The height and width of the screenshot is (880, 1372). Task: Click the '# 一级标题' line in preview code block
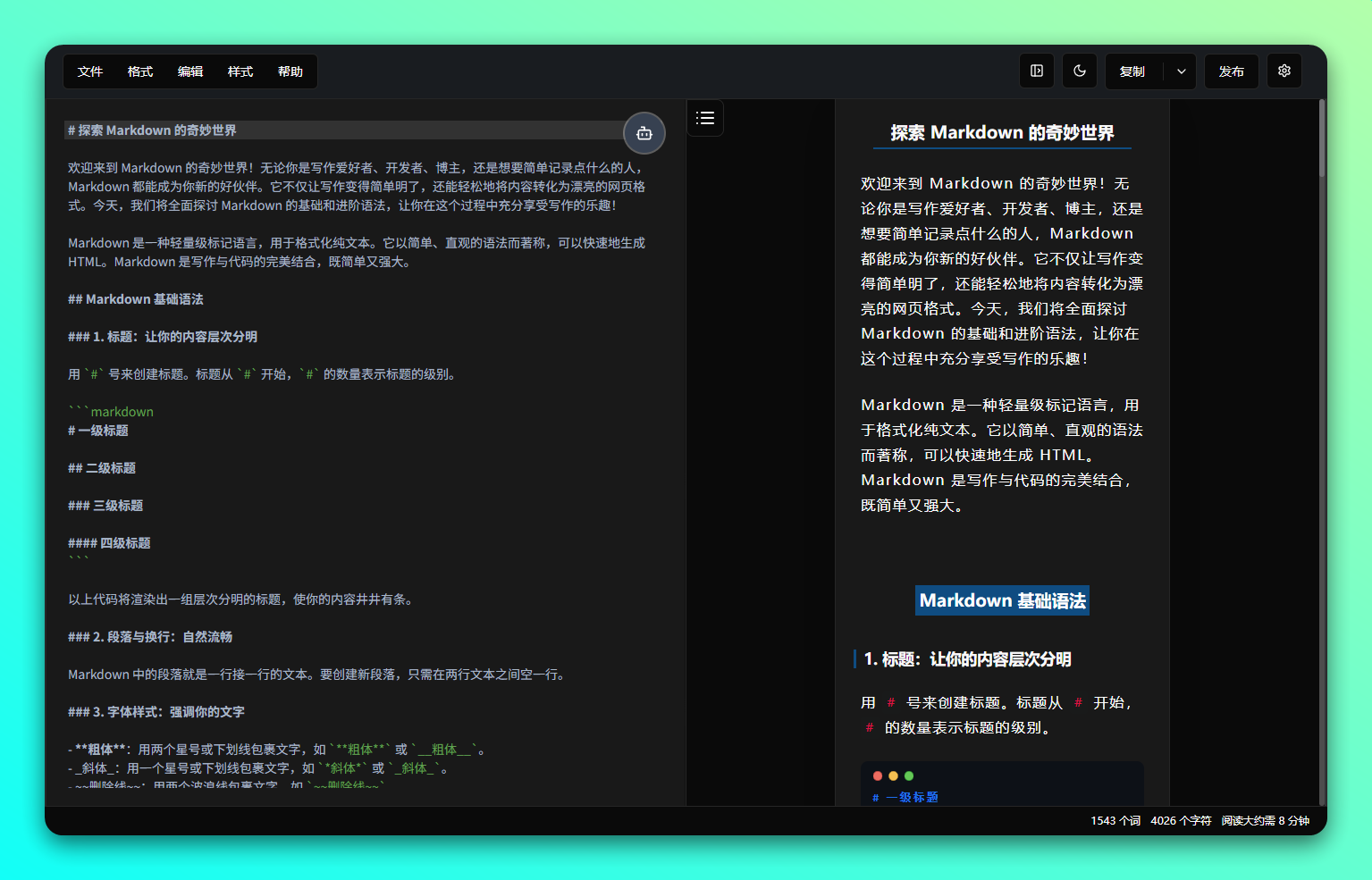click(x=905, y=797)
